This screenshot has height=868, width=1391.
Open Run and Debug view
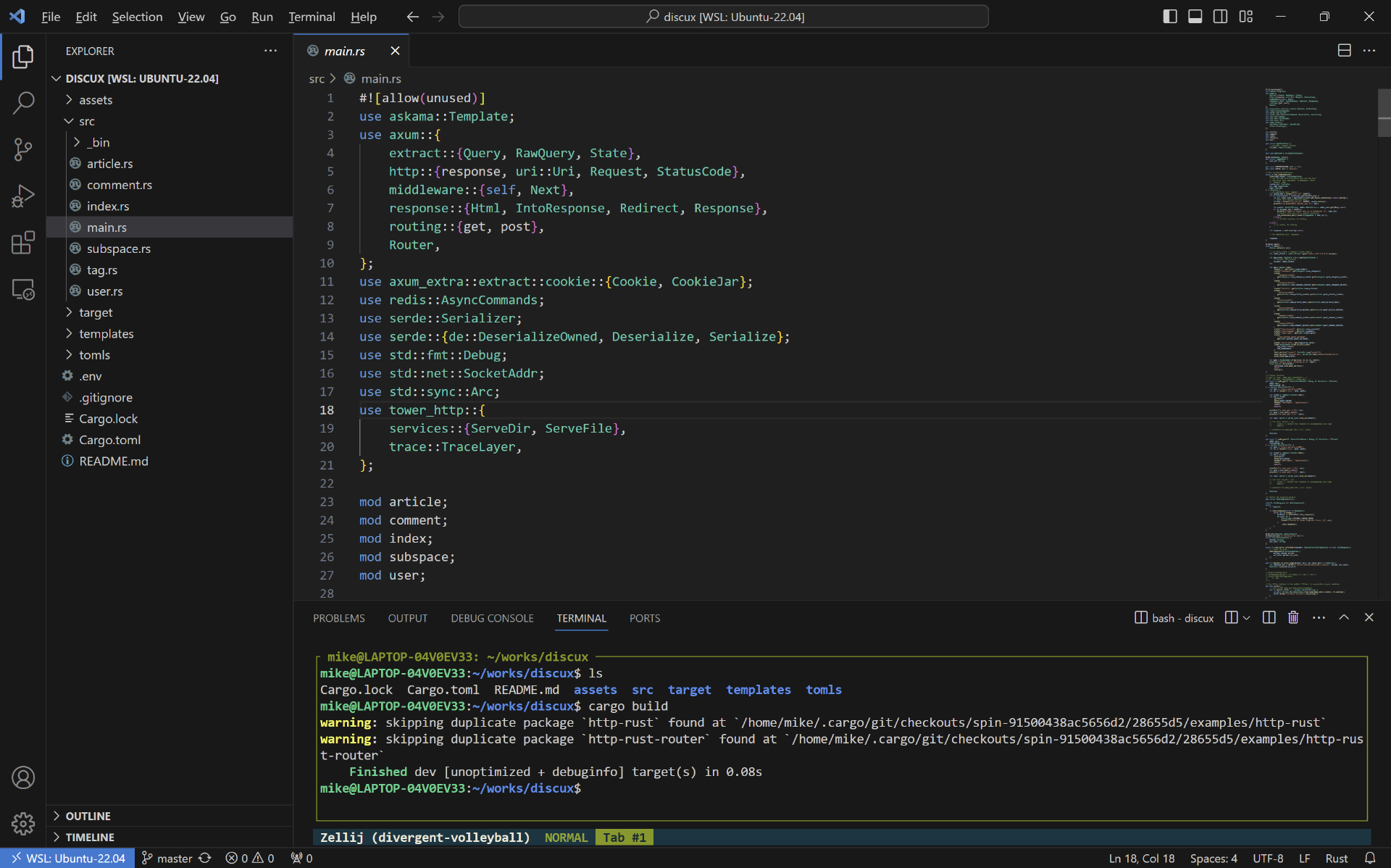[x=23, y=196]
